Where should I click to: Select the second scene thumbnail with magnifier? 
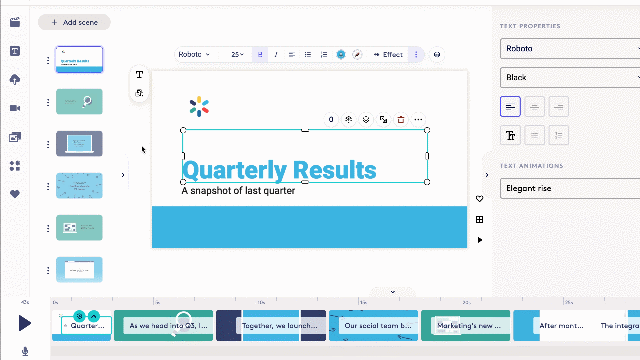click(x=79, y=102)
